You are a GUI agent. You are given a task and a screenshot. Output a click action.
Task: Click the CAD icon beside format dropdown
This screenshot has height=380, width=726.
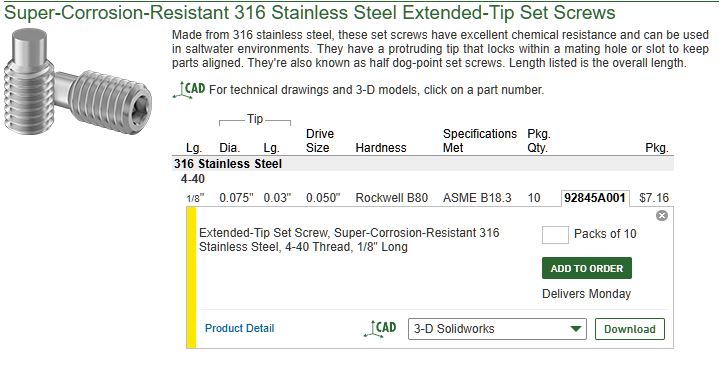pos(380,329)
